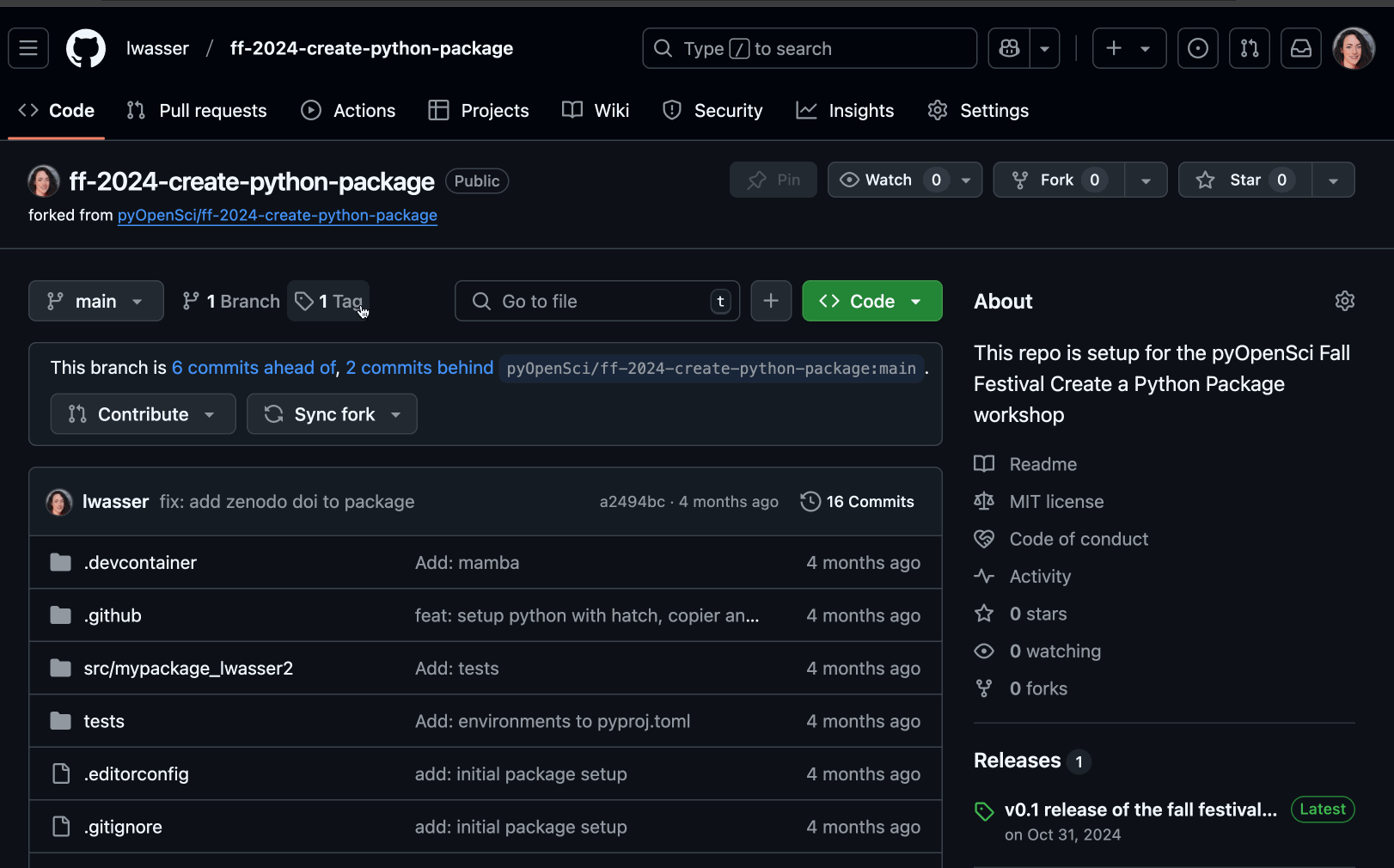
Task: Pin this repository
Action: point(773,180)
